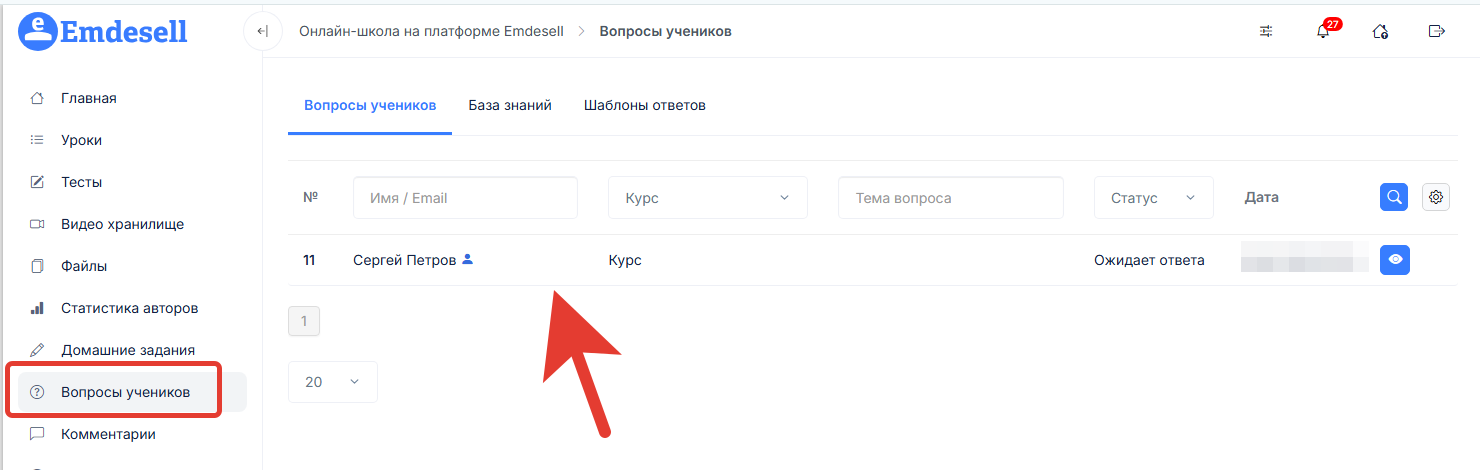The width and height of the screenshot is (1480, 470).
Task: Click the Emdesell logo
Action: pyautogui.click(x=103, y=31)
